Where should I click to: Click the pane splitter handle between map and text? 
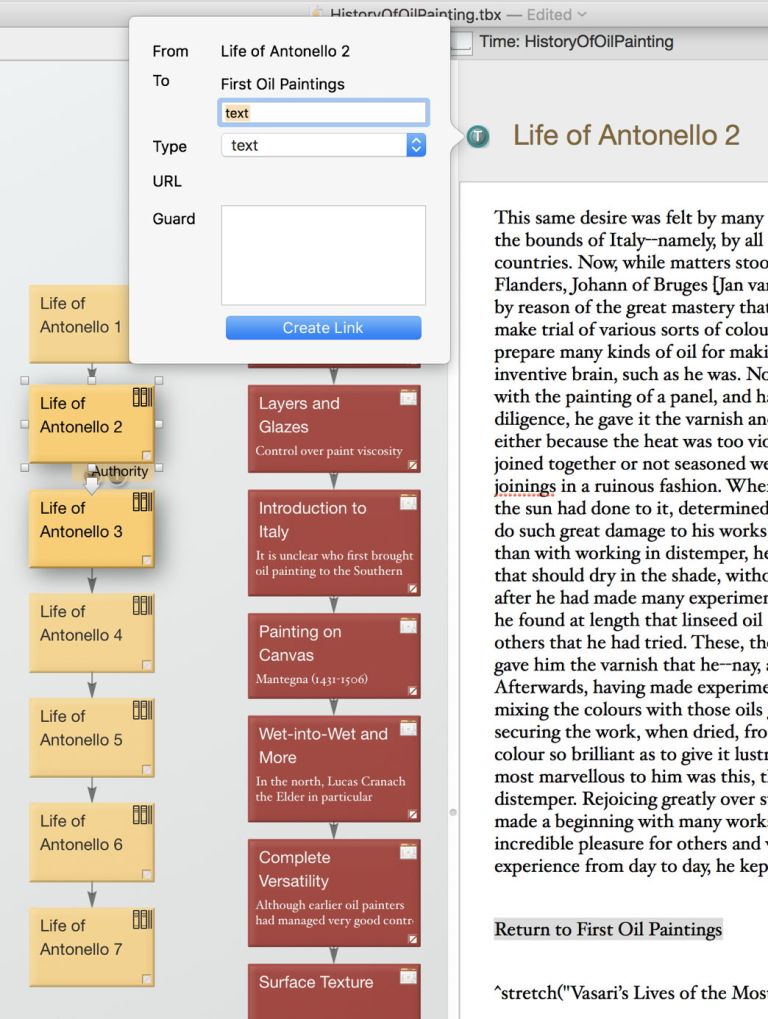coord(453,812)
